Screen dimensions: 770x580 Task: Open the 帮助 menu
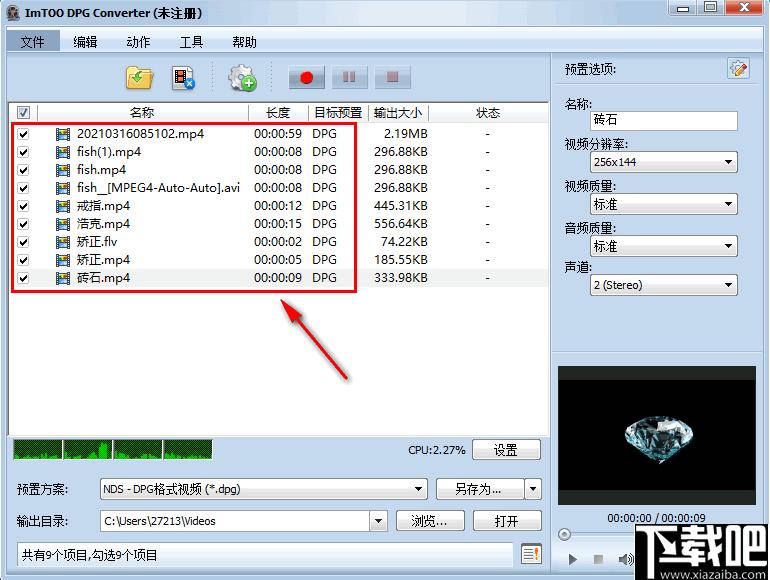coord(245,42)
